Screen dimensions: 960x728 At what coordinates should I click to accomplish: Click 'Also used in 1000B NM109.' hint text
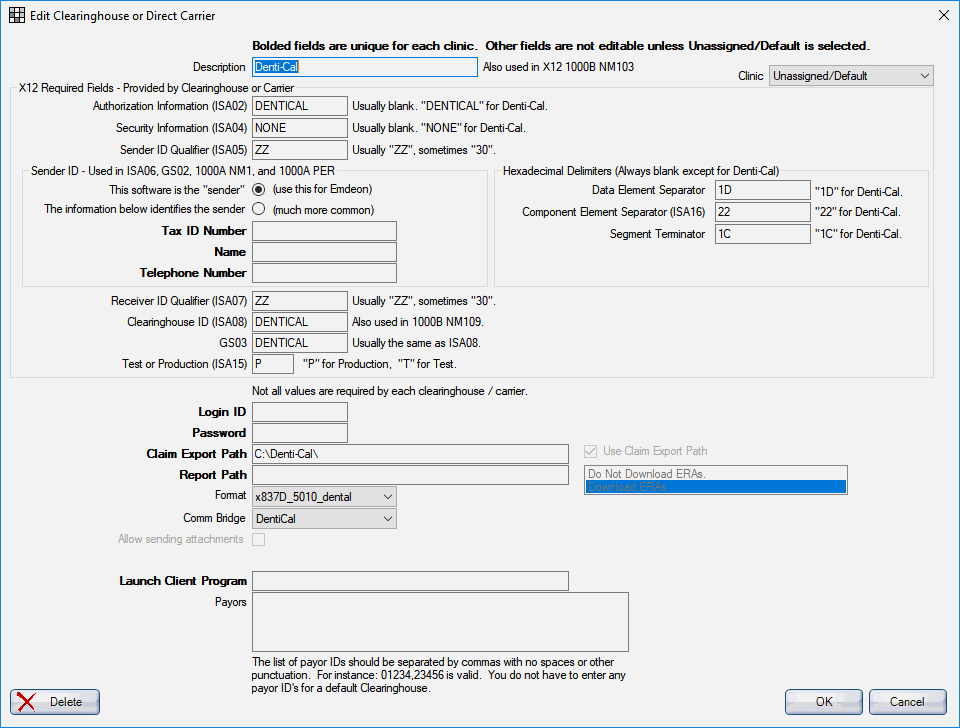(x=418, y=322)
